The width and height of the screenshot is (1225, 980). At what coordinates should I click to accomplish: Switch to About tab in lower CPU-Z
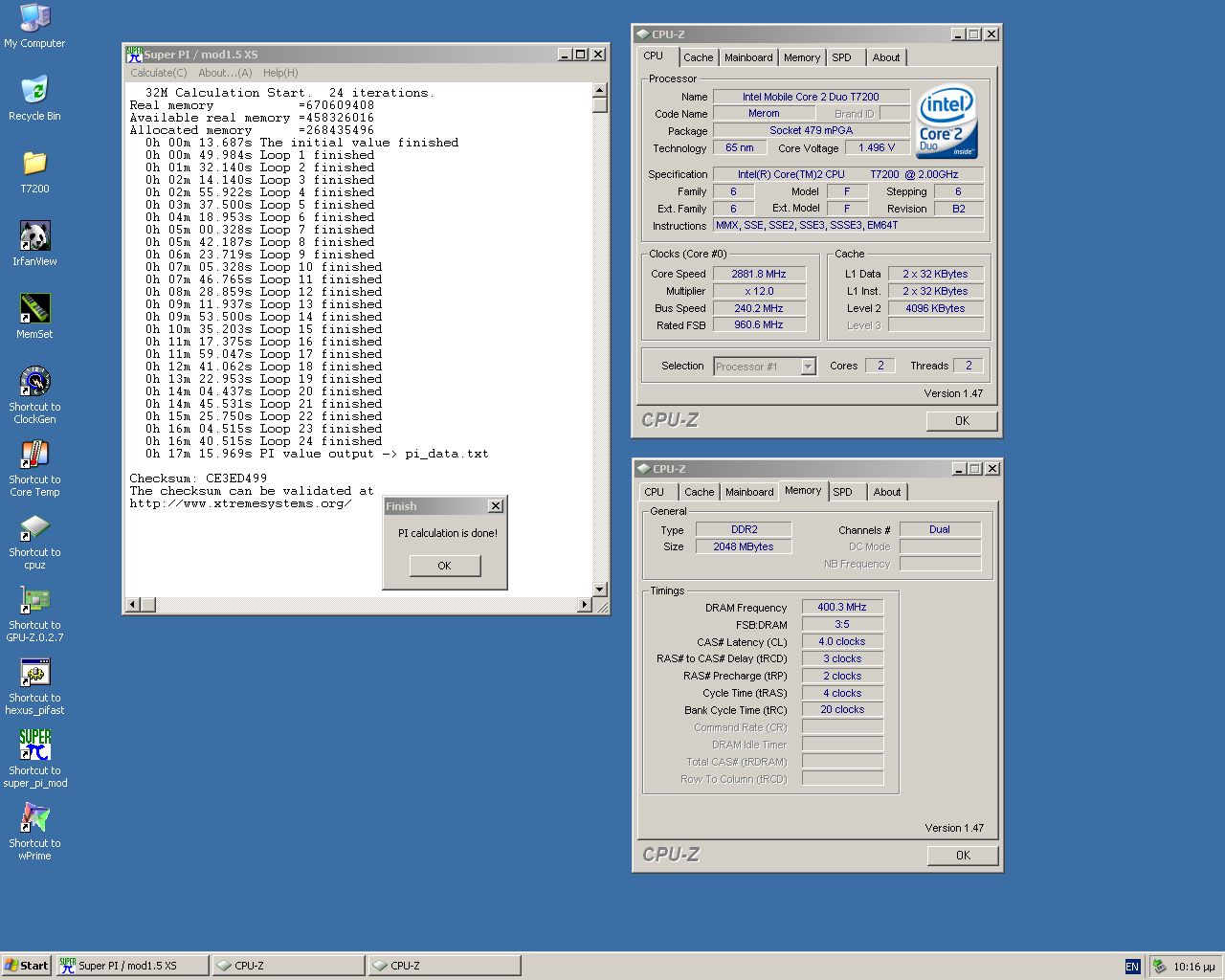coord(887,492)
